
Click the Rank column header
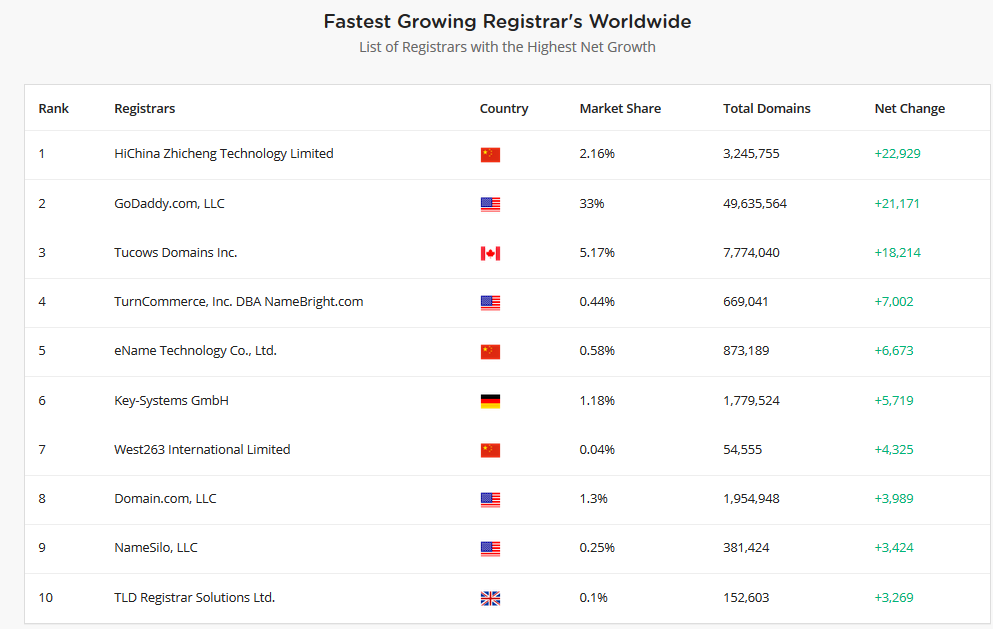coord(53,108)
